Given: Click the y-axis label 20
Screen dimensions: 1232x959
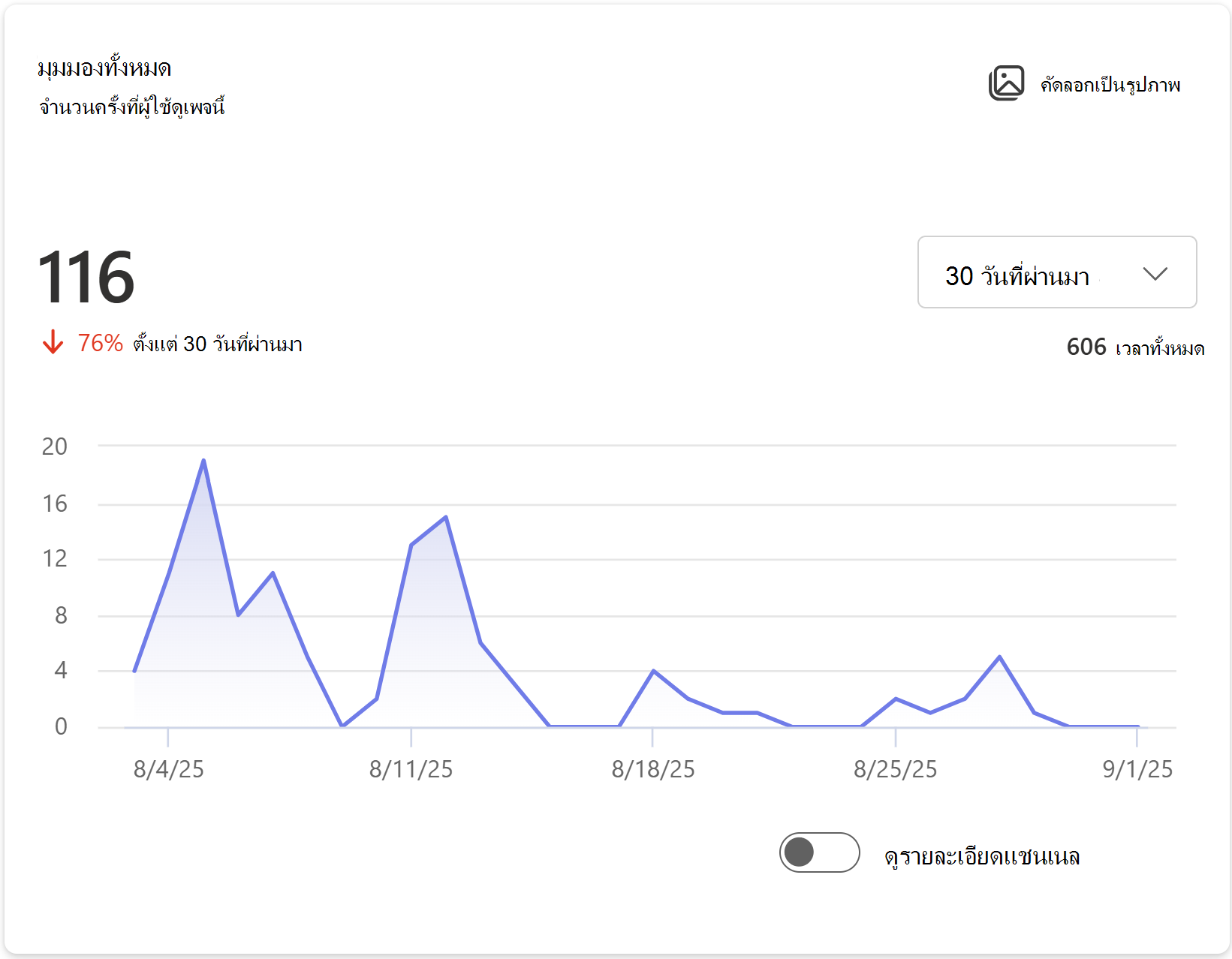Looking at the screenshot, I should tap(55, 446).
